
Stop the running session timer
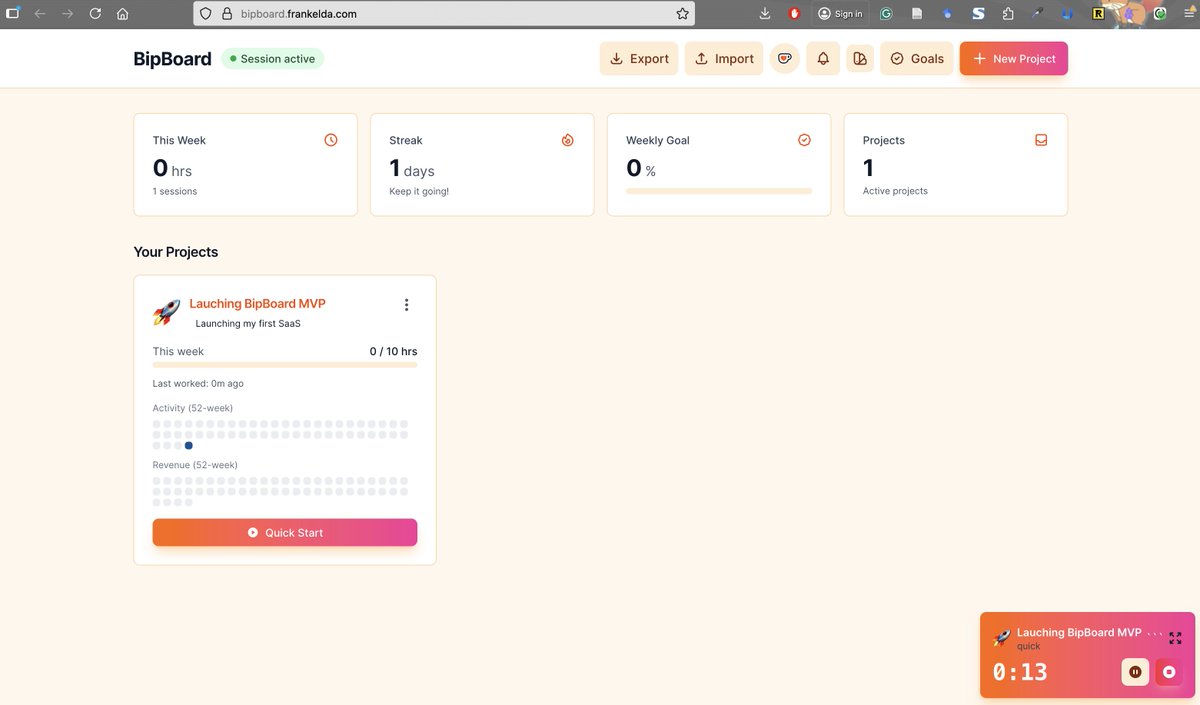click(1169, 672)
